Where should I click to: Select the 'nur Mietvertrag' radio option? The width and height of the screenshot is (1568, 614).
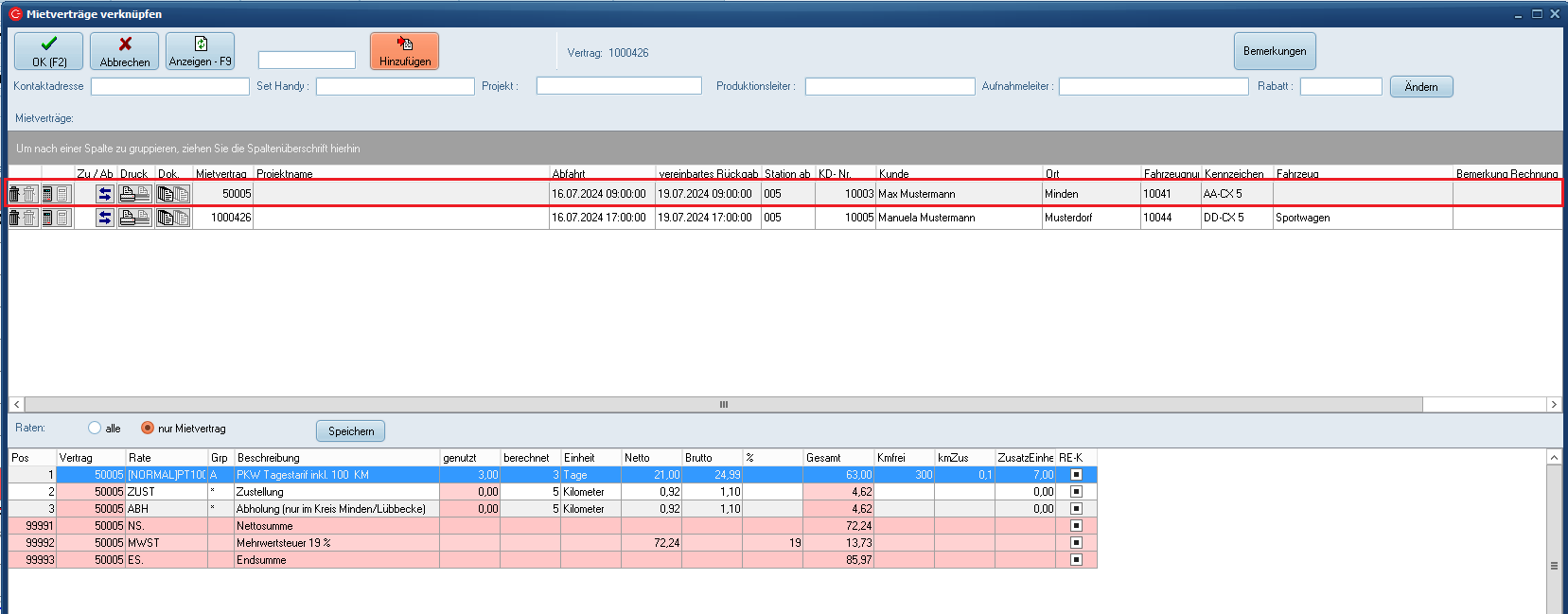pyautogui.click(x=148, y=429)
